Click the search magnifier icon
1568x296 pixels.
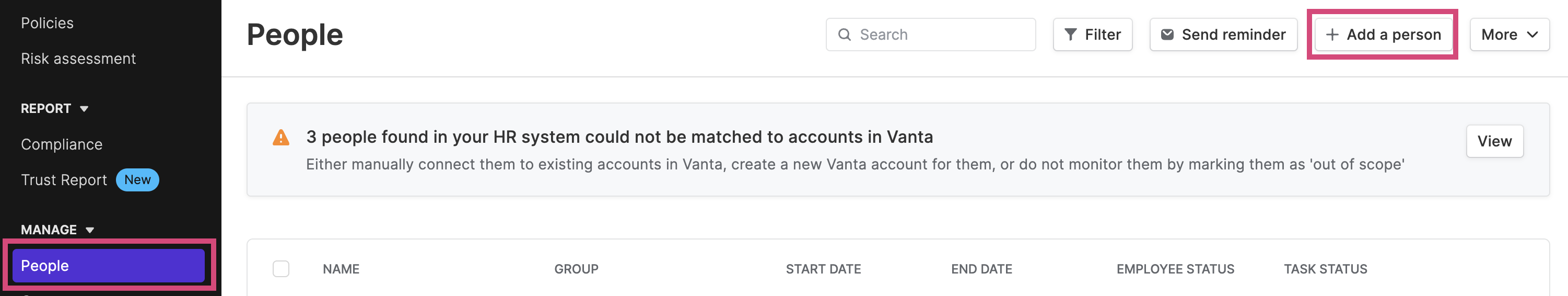[844, 35]
